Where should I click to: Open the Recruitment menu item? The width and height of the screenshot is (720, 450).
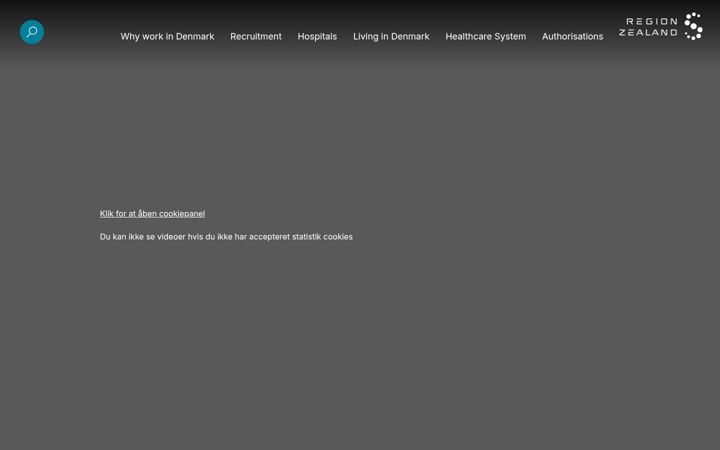click(256, 37)
